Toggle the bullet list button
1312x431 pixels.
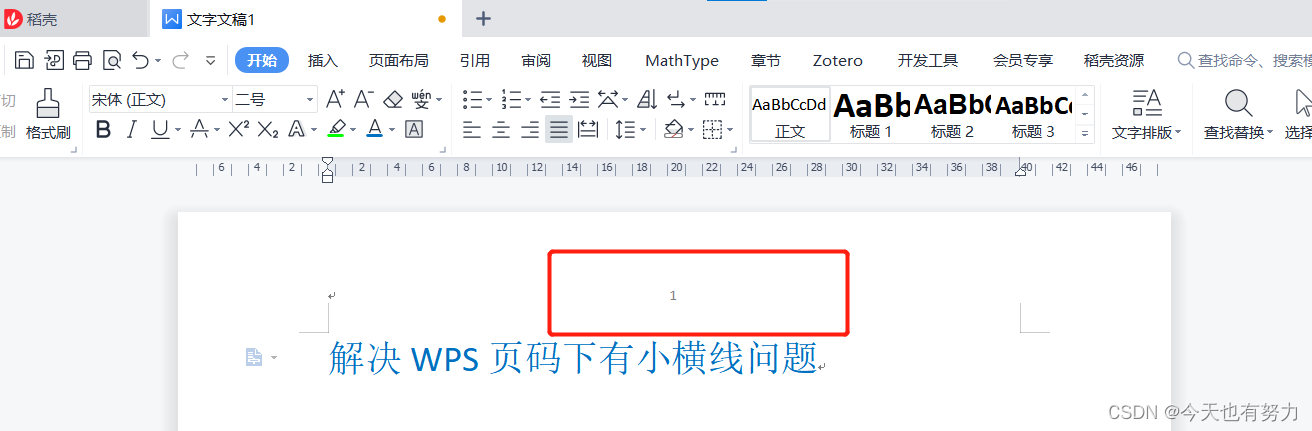pyautogui.click(x=472, y=99)
